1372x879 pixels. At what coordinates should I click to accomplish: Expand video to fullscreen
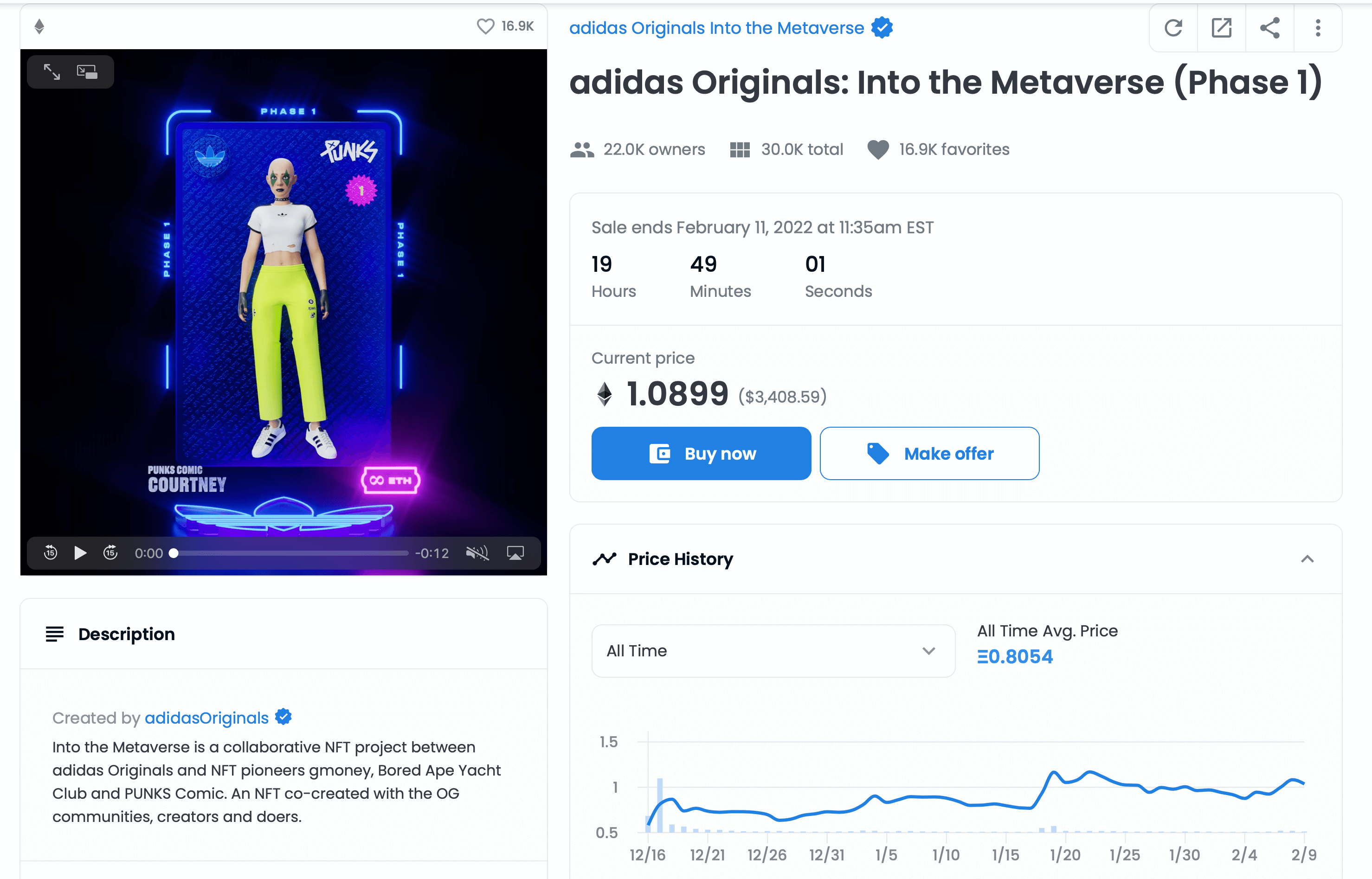point(52,72)
